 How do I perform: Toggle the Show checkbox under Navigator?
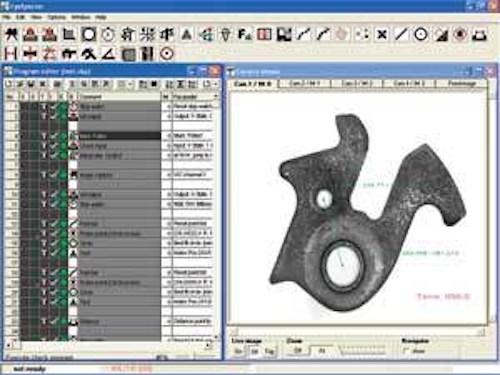pos(406,350)
